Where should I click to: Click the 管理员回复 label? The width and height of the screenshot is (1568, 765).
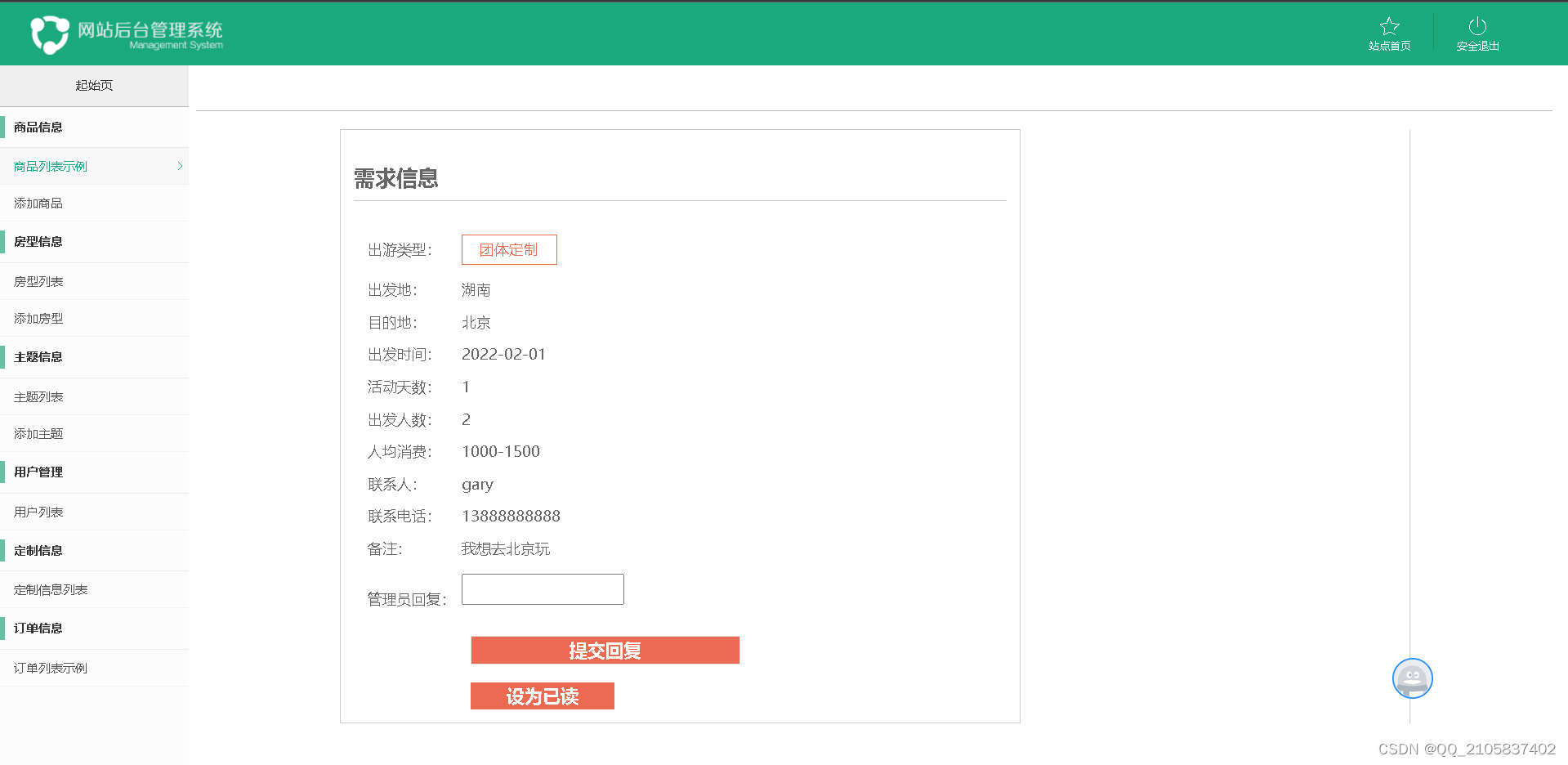coord(407,600)
